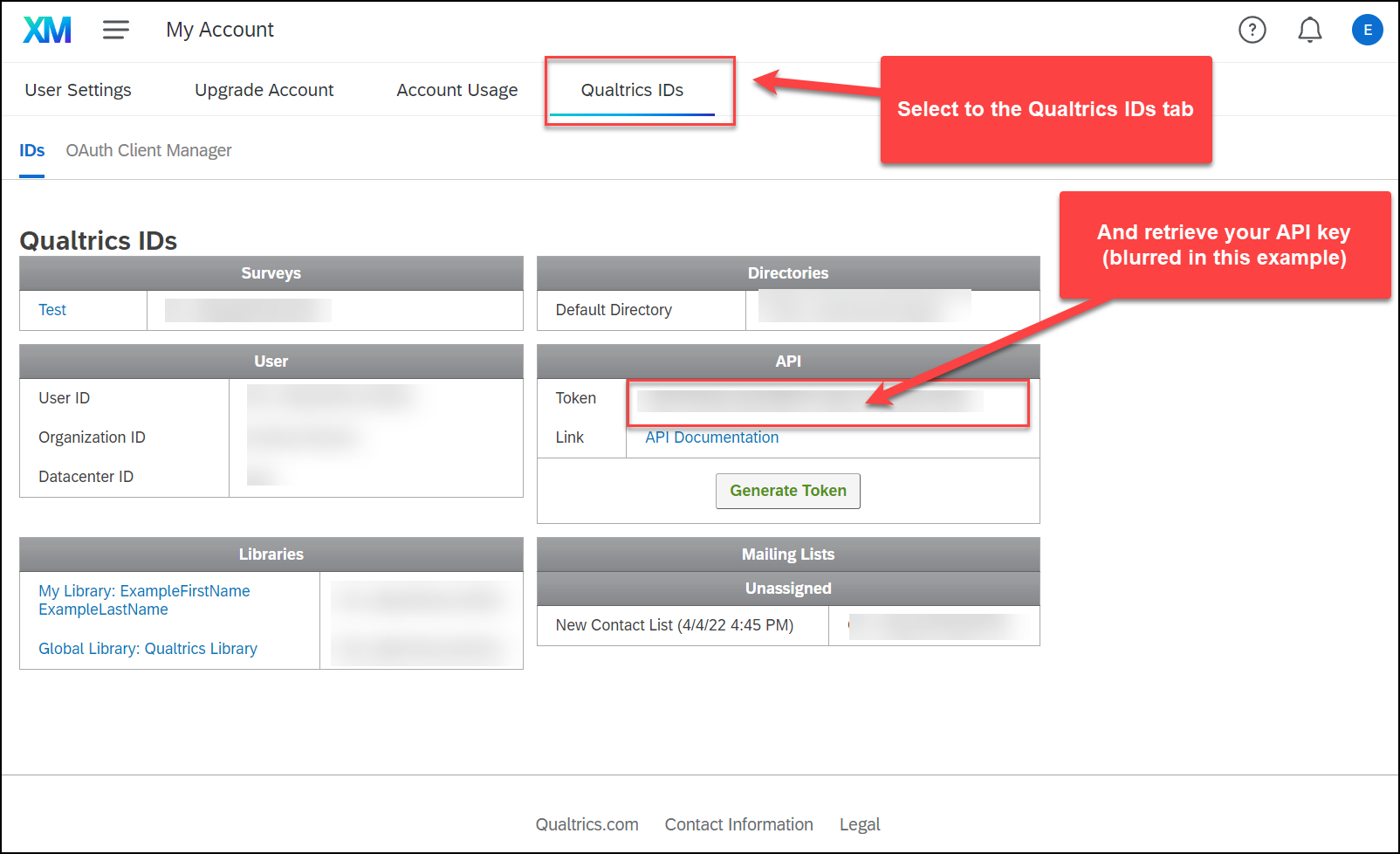The image size is (1400, 854).
Task: Open My Library: ExampleFirstName ExampleLastName link
Action: point(144,600)
